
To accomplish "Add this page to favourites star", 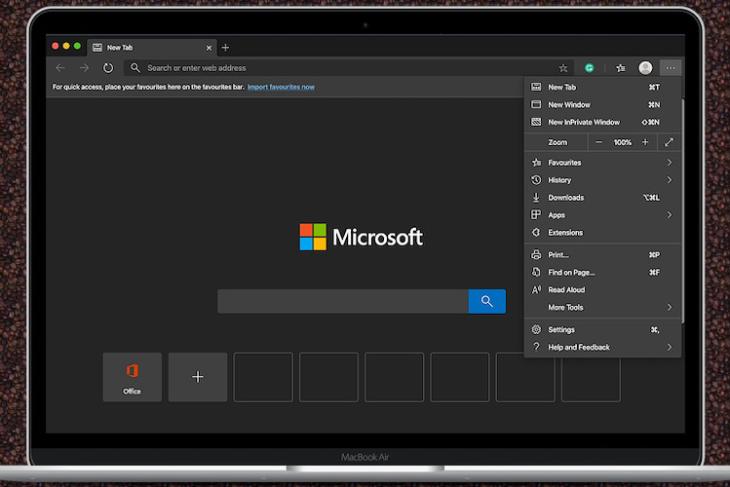I will tap(563, 68).
